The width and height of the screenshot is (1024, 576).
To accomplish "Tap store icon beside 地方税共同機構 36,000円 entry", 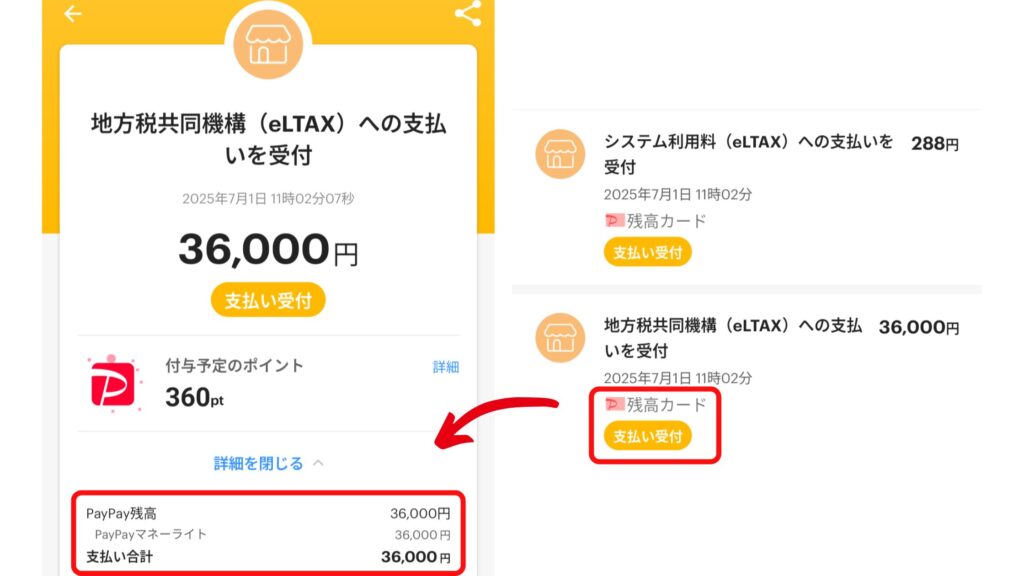I will click(560, 338).
